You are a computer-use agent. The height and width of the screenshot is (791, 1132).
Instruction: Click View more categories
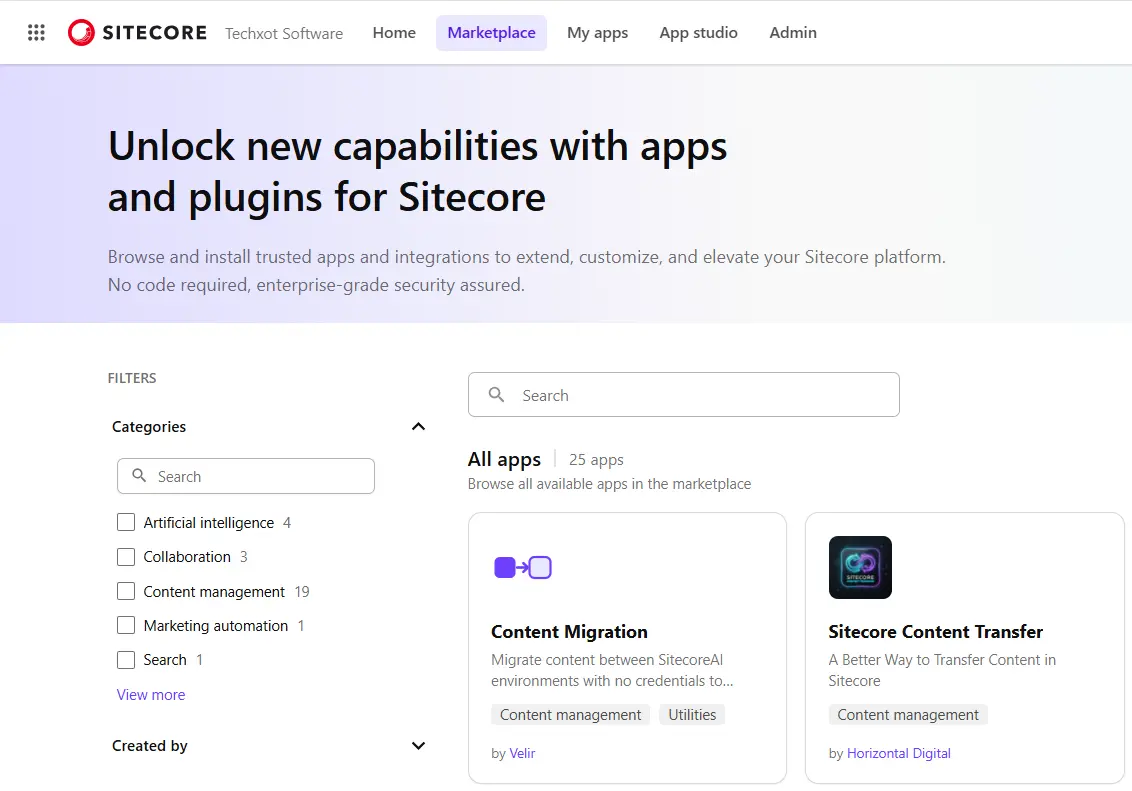click(151, 694)
